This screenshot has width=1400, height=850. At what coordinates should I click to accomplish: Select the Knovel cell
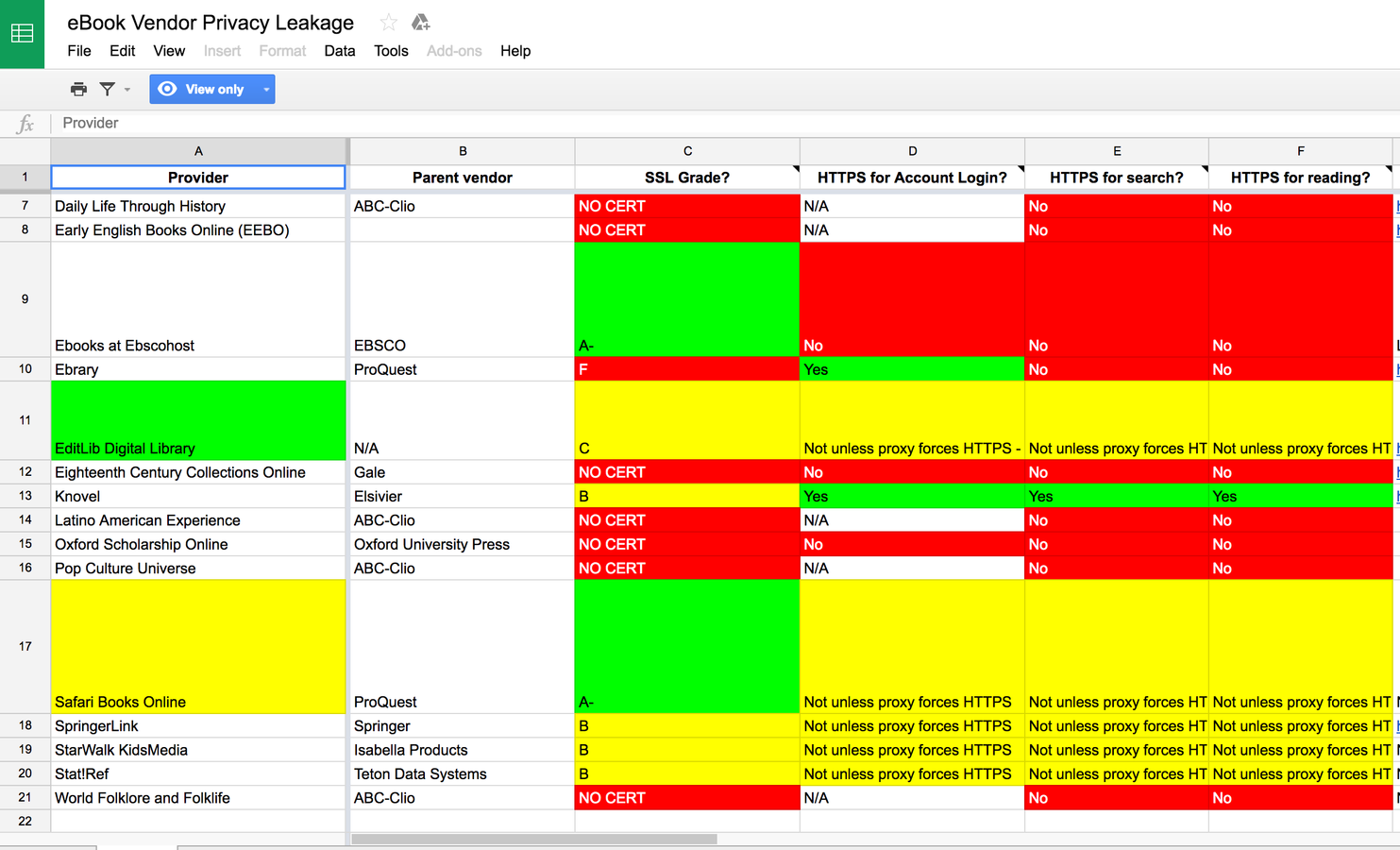tap(198, 497)
